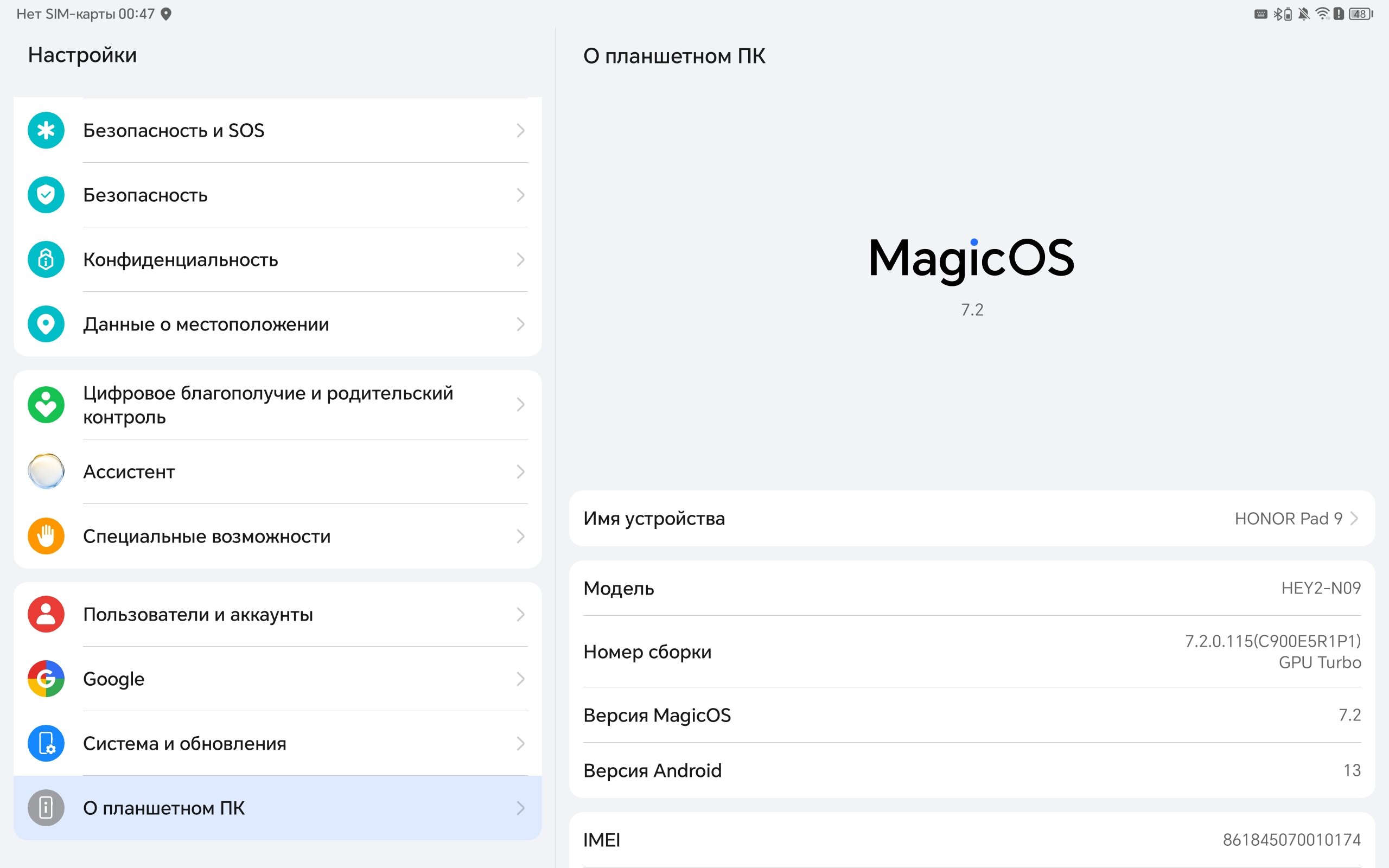Tap the Настройки header title
Viewport: 1389px width, 868px height.
click(x=82, y=55)
